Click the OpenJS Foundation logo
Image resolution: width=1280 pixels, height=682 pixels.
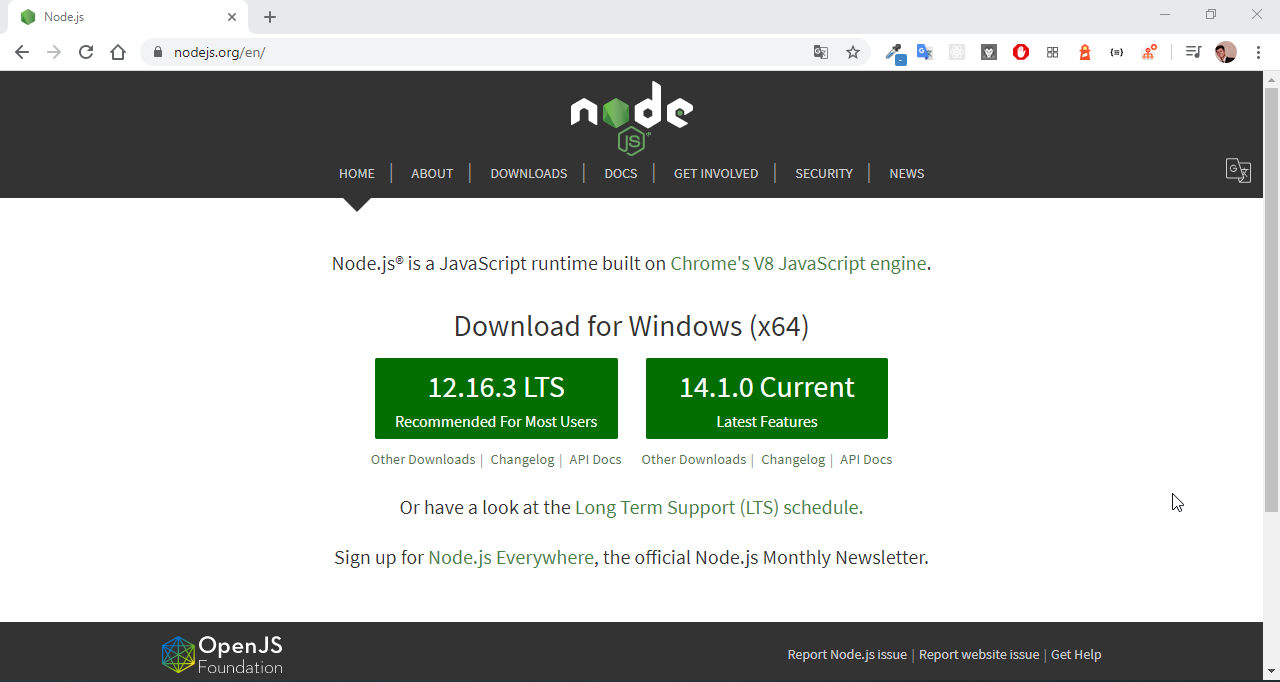coord(222,654)
